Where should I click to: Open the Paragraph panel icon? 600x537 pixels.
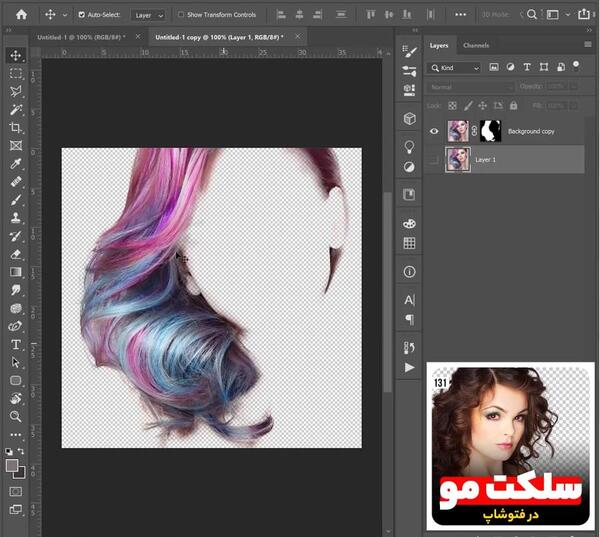coord(409,319)
